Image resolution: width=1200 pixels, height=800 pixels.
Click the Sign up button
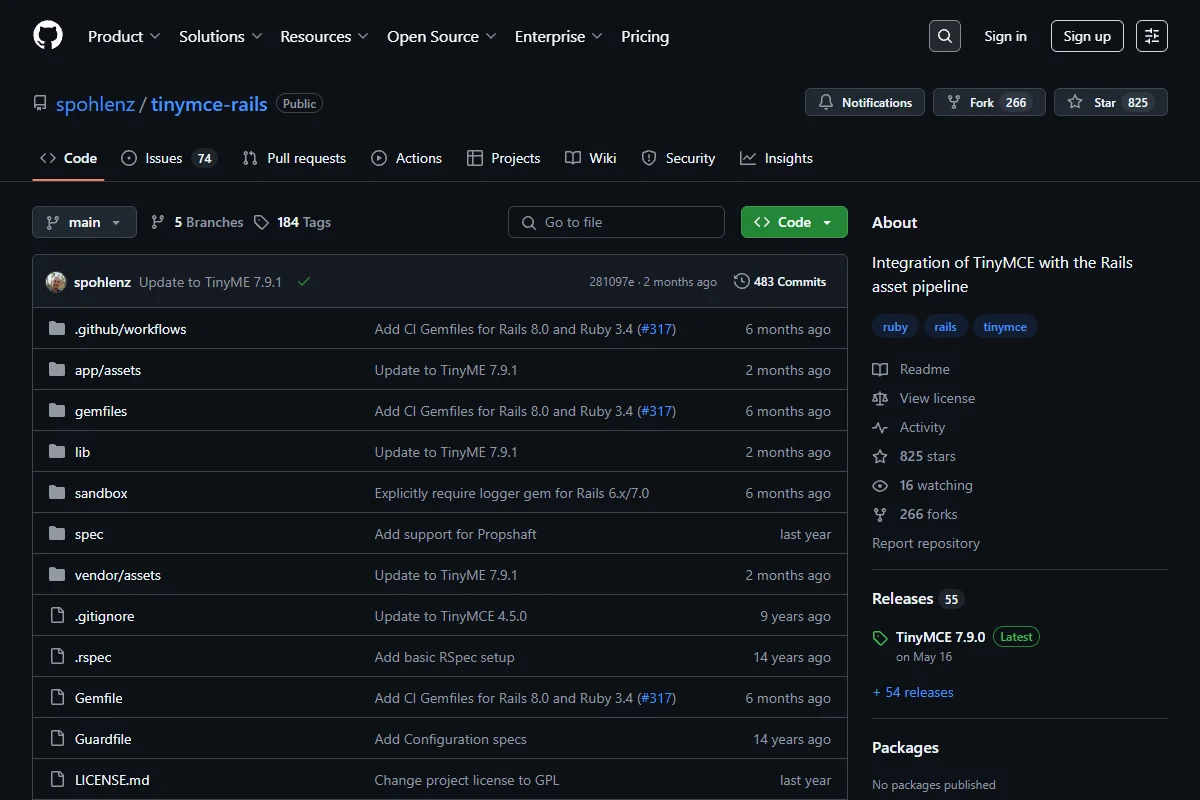1087,36
